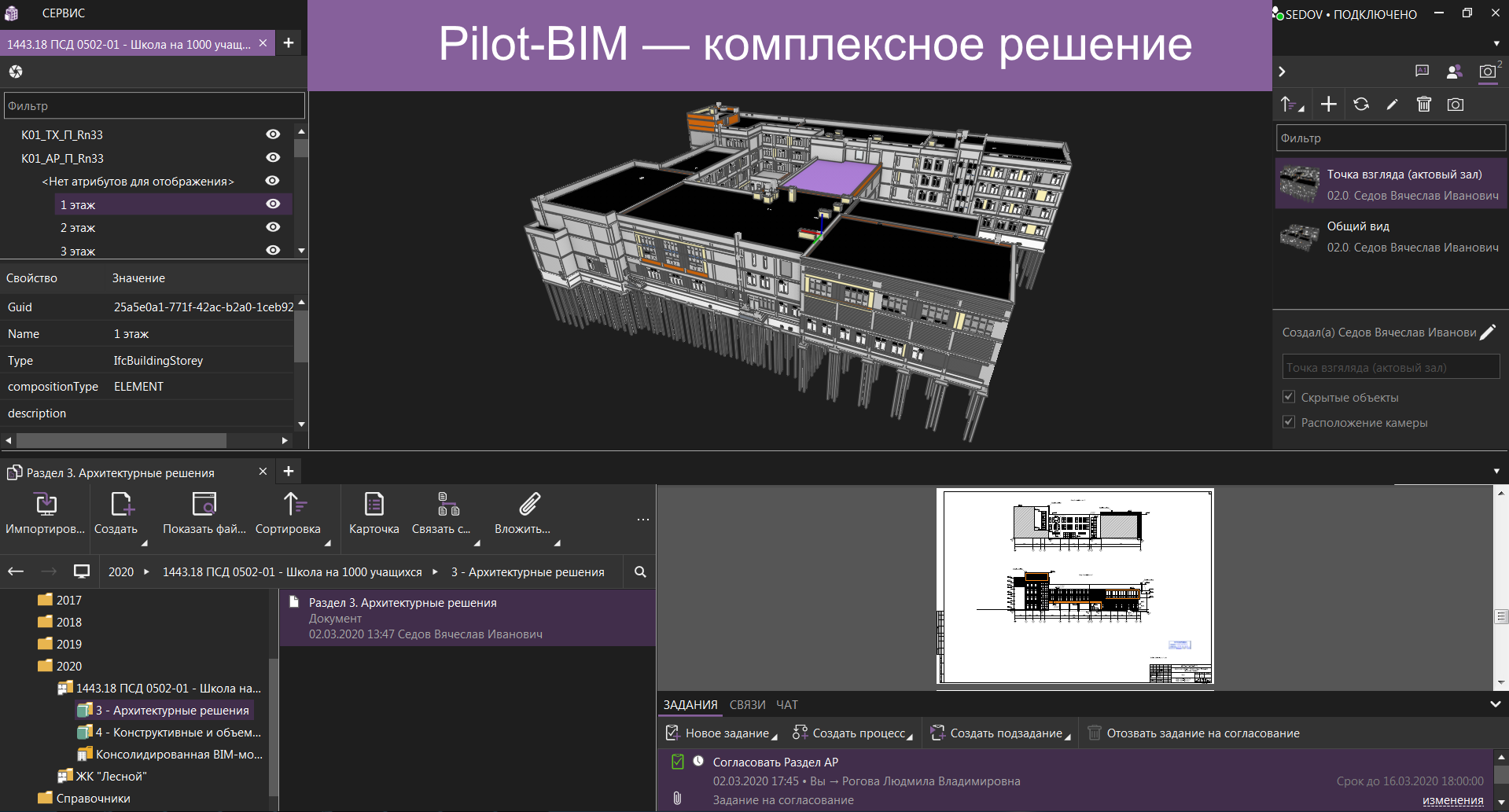Image resolution: width=1509 pixels, height=812 pixels.
Task: Refresh the viewpoints list
Action: 1361,105
